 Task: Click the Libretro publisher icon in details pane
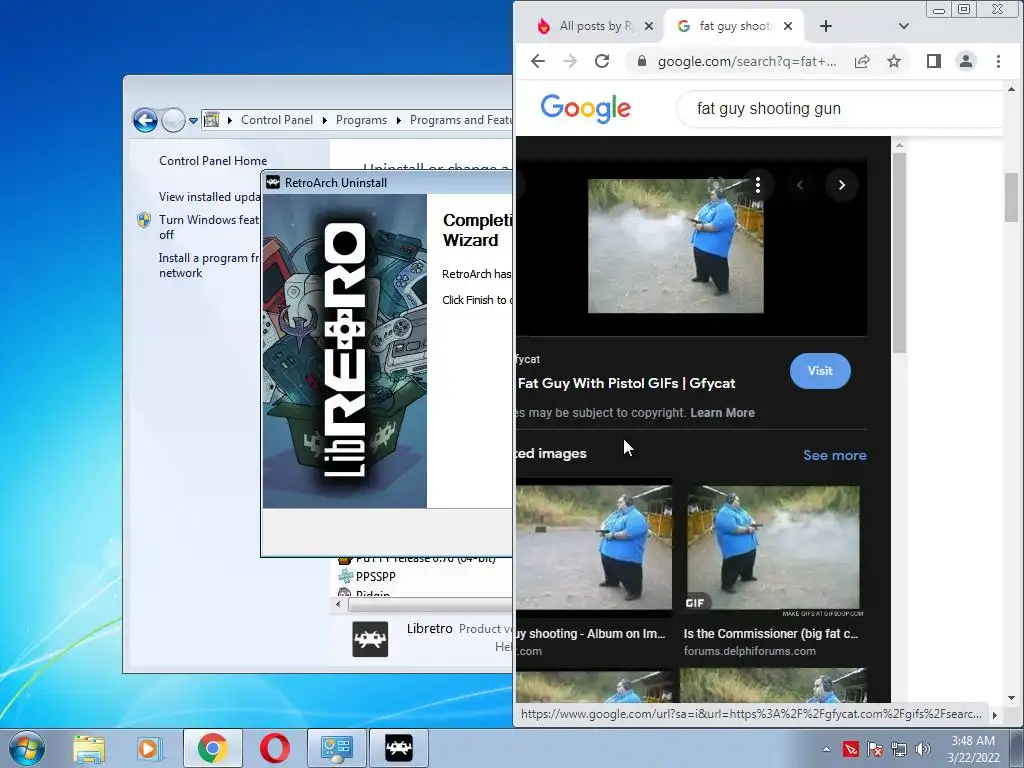tap(370, 639)
